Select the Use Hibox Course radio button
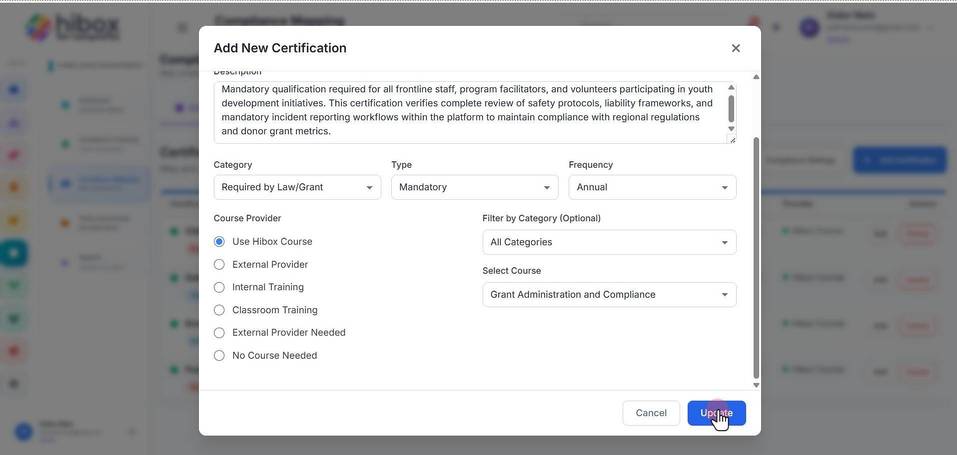Viewport: 957px width, 455px height. point(219,241)
